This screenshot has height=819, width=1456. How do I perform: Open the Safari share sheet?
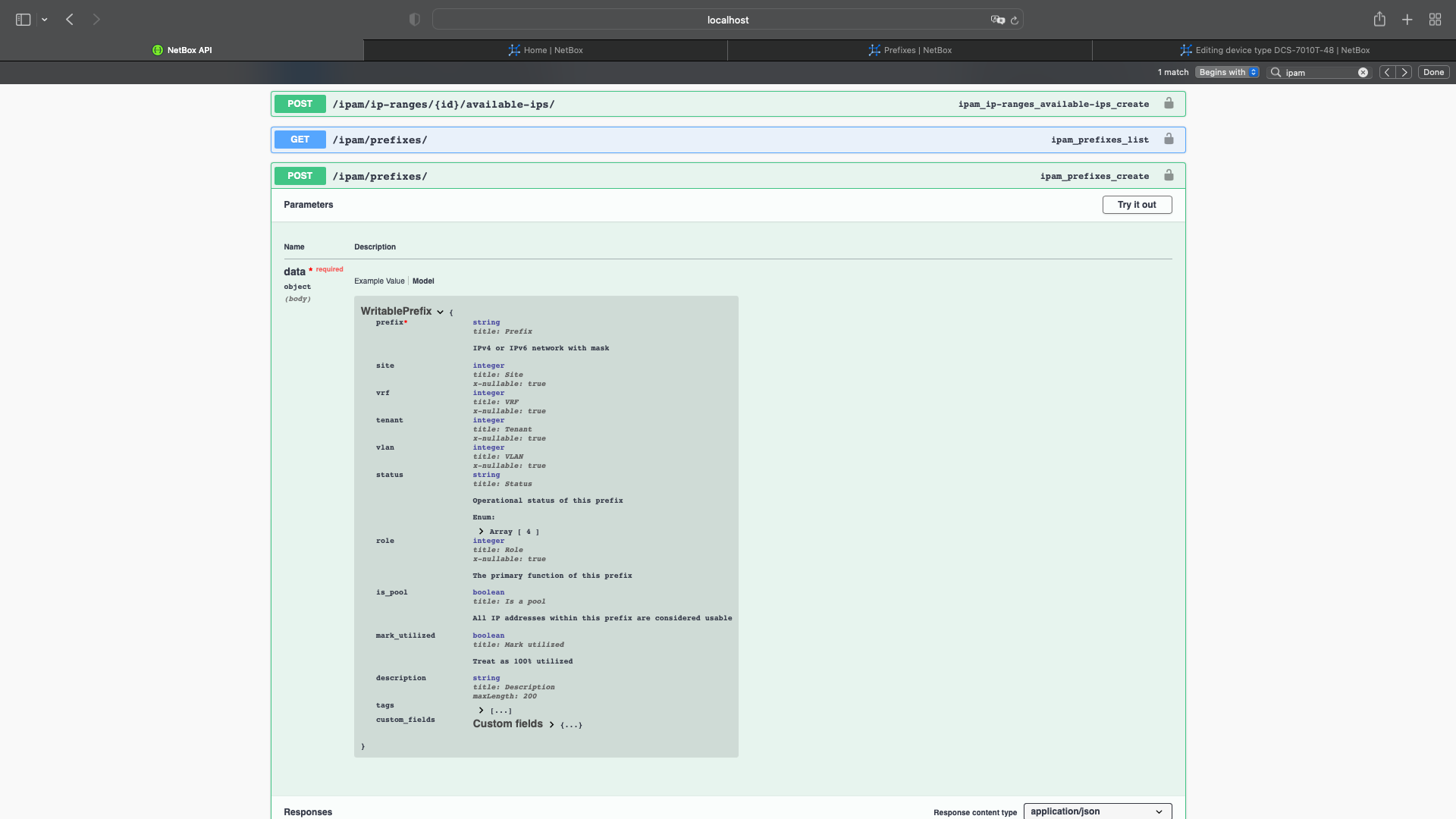point(1379,19)
